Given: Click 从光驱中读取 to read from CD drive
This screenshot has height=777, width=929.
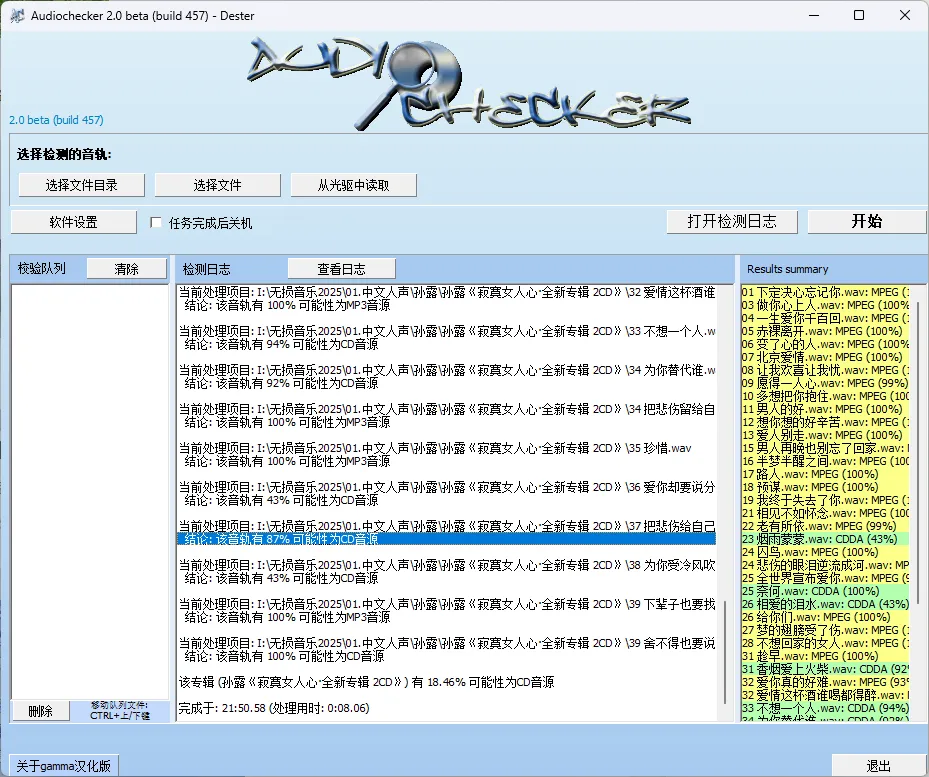Looking at the screenshot, I should tap(354, 184).
